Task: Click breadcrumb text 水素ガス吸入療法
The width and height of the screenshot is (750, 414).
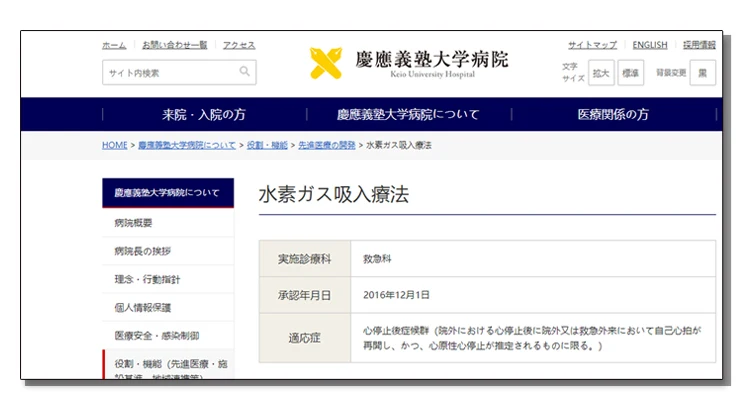Action: 398,145
